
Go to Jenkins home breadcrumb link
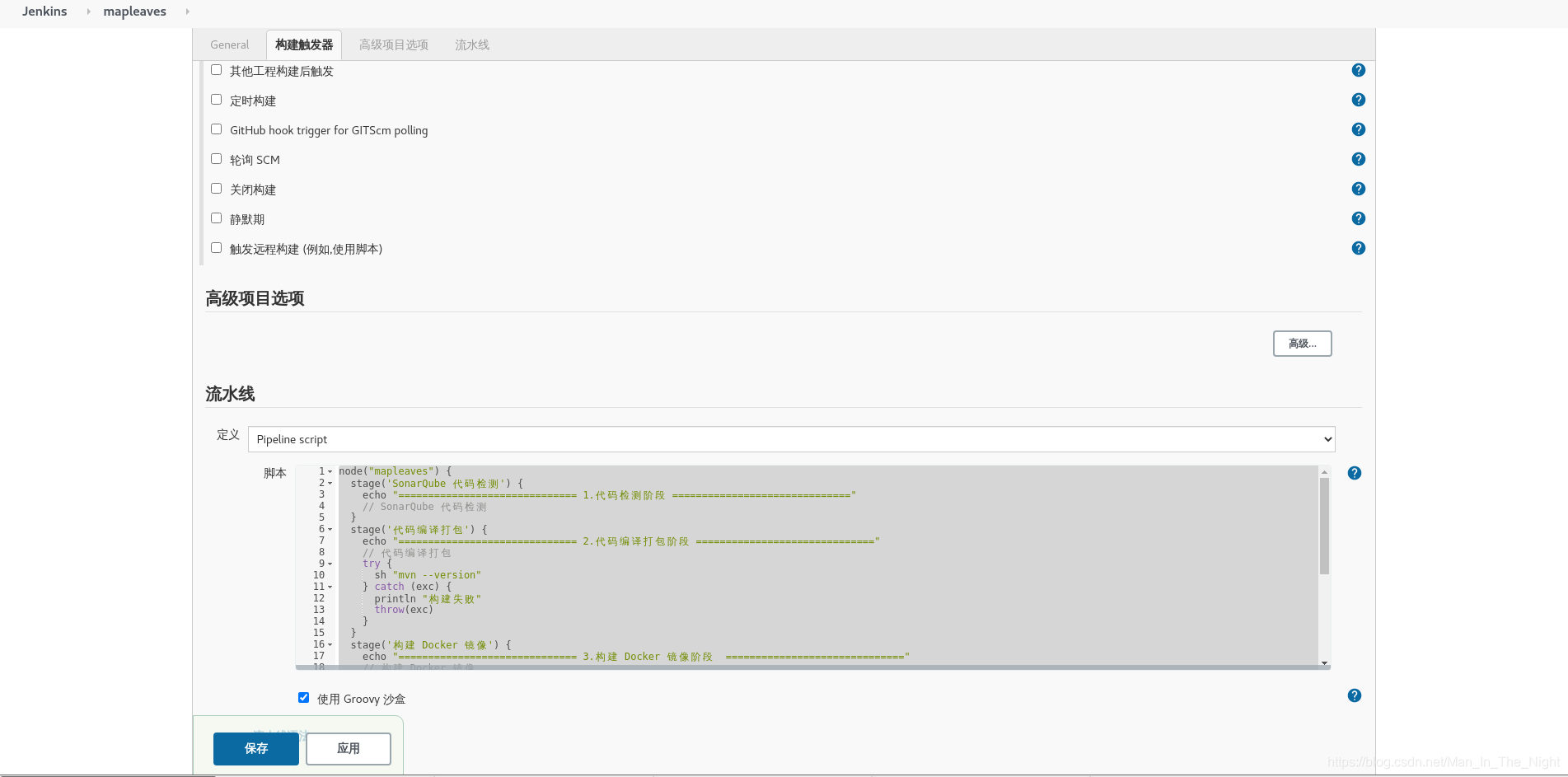click(44, 12)
